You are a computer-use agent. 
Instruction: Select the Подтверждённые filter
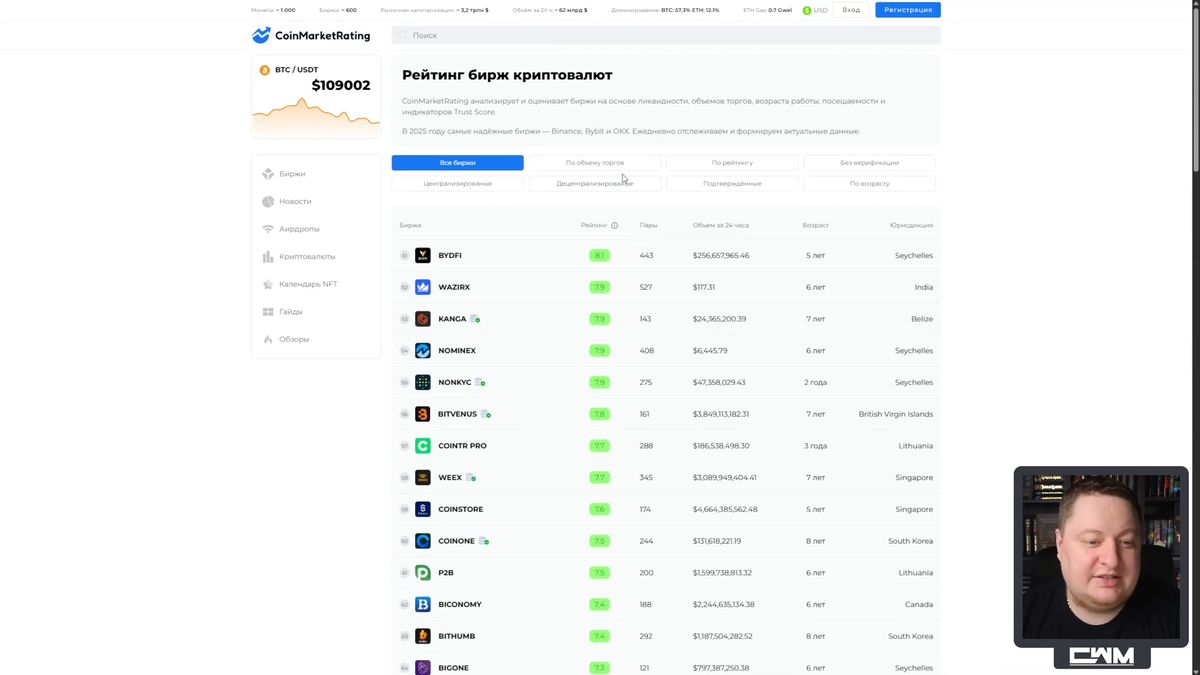coord(732,184)
